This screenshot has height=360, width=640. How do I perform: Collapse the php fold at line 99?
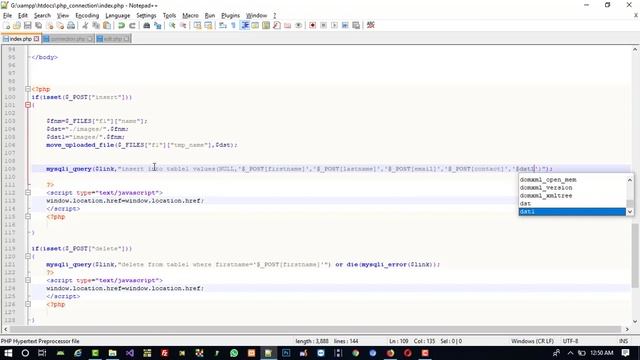click(x=28, y=89)
